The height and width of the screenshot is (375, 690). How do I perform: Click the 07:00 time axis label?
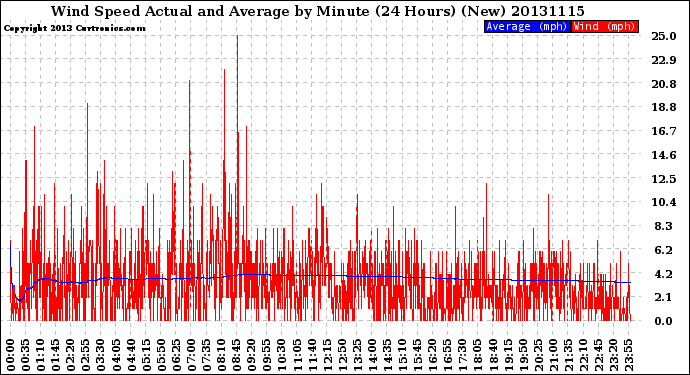click(191, 355)
